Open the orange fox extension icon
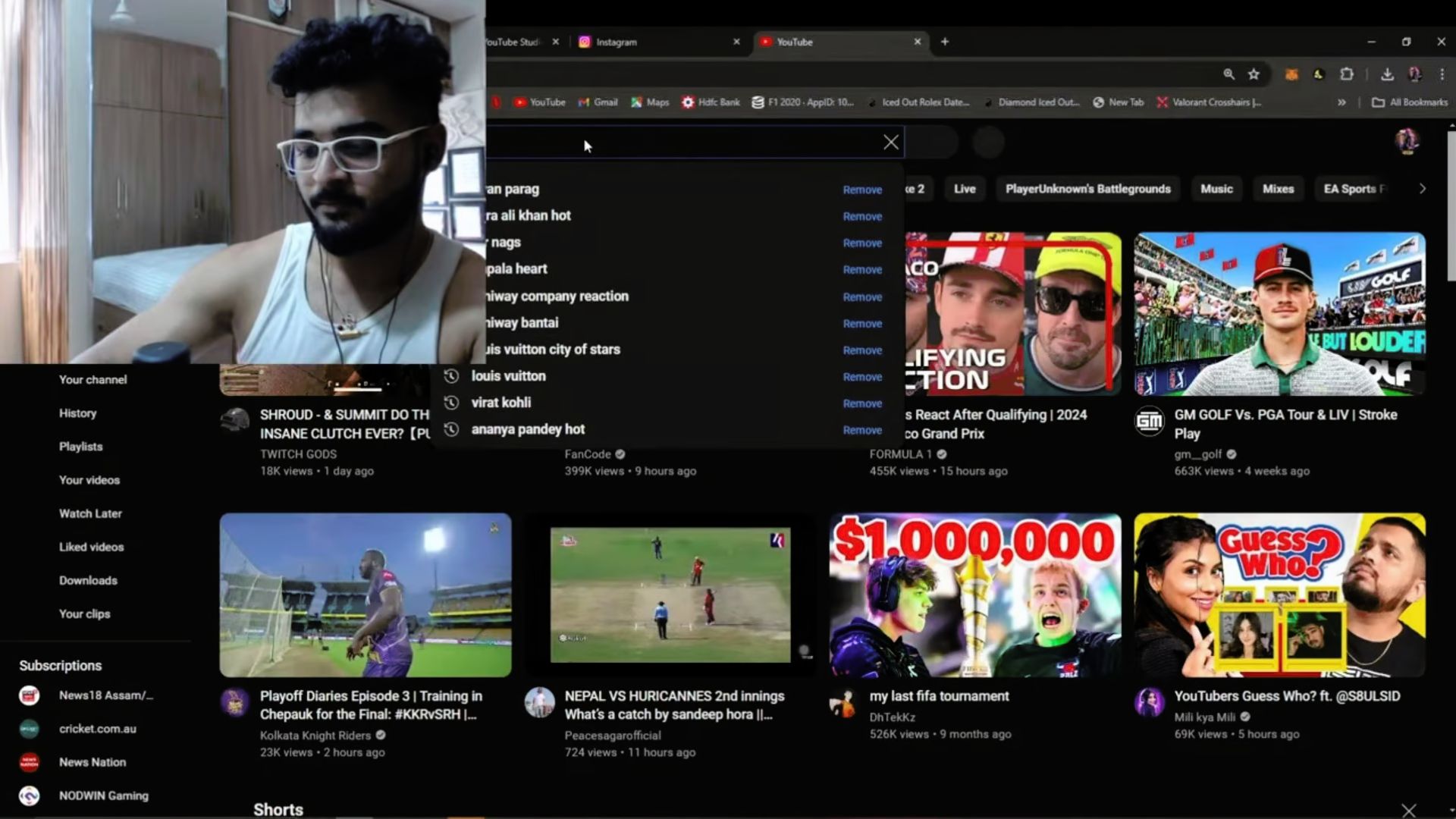Image resolution: width=1456 pixels, height=819 pixels. (1291, 74)
